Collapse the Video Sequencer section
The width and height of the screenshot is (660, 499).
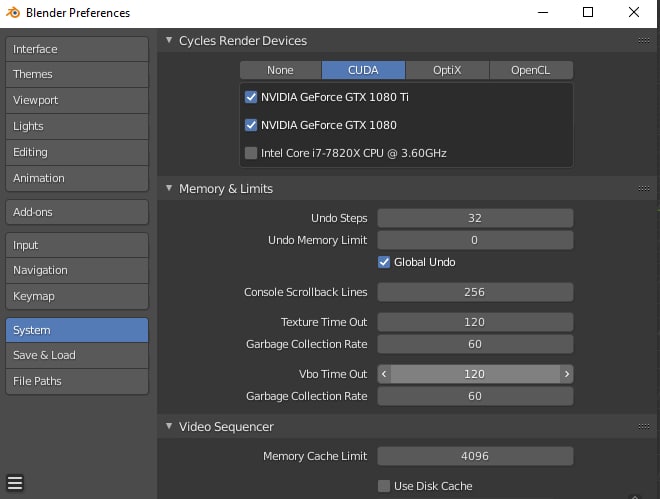point(168,427)
